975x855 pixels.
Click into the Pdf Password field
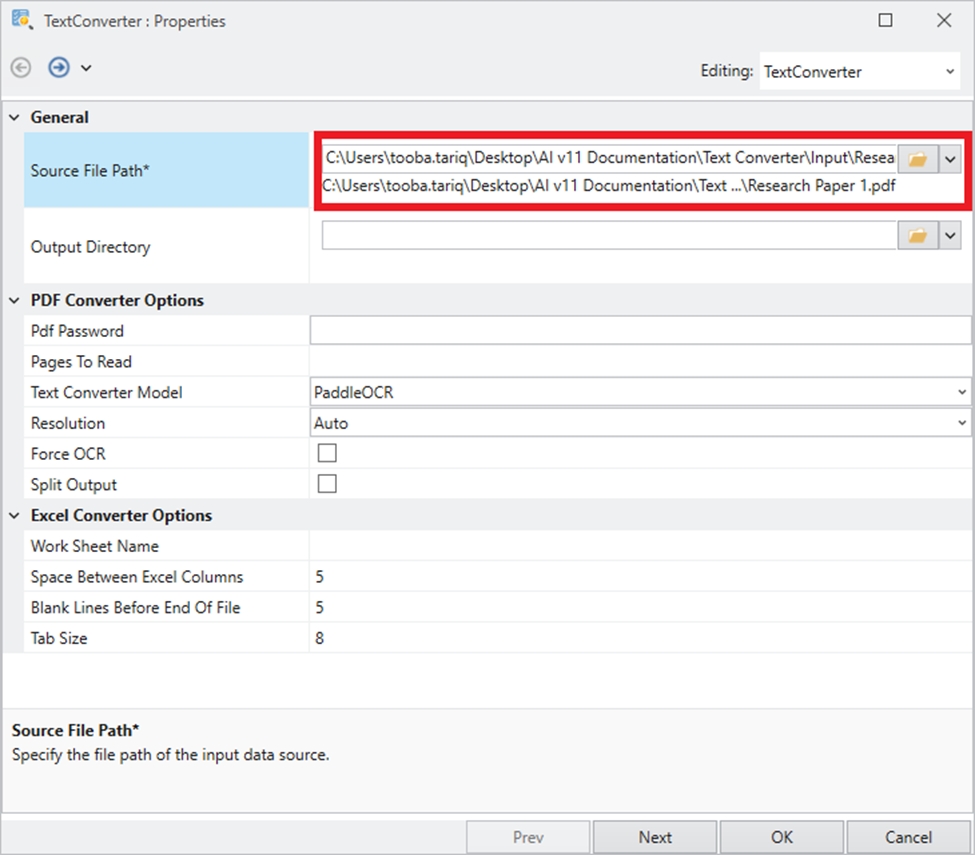pyautogui.click(x=640, y=331)
